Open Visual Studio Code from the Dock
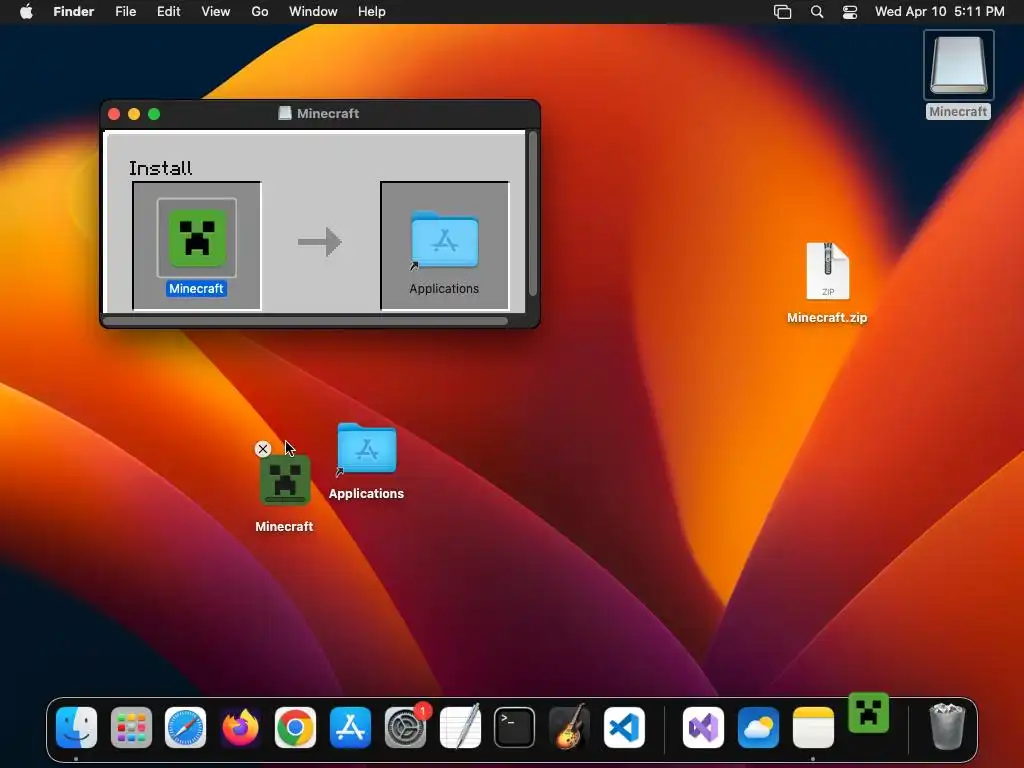 (624, 728)
